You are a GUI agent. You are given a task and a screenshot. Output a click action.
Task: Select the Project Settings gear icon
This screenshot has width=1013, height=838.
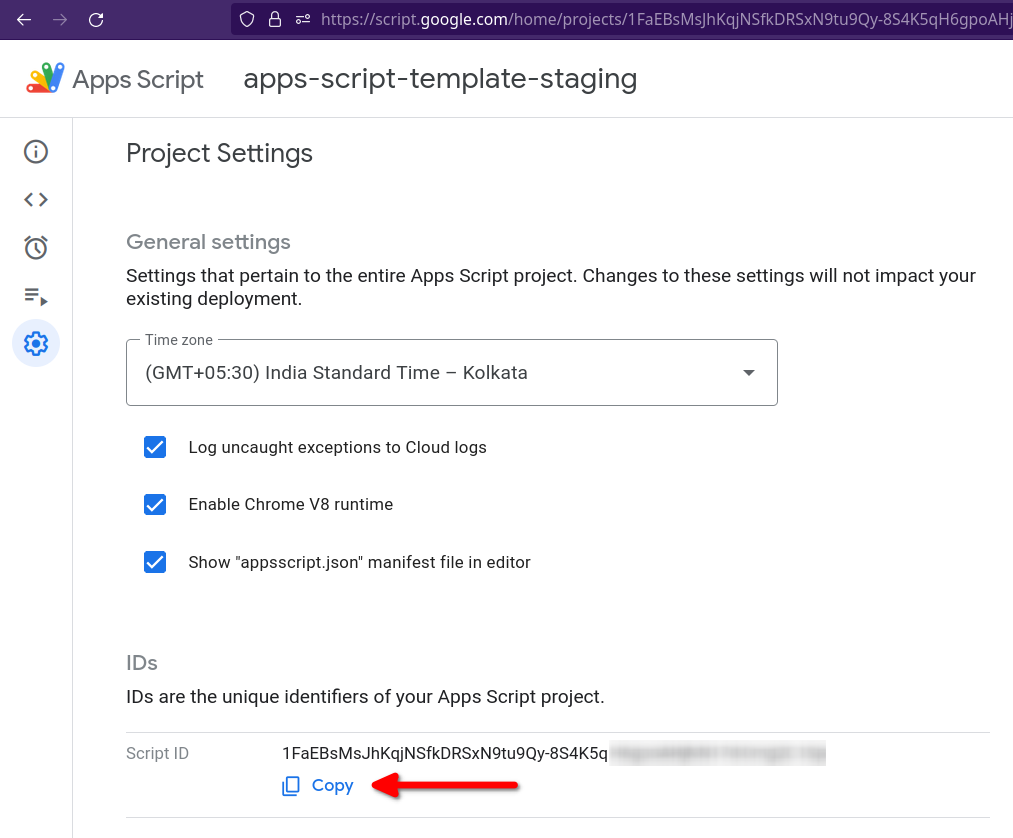[36, 343]
